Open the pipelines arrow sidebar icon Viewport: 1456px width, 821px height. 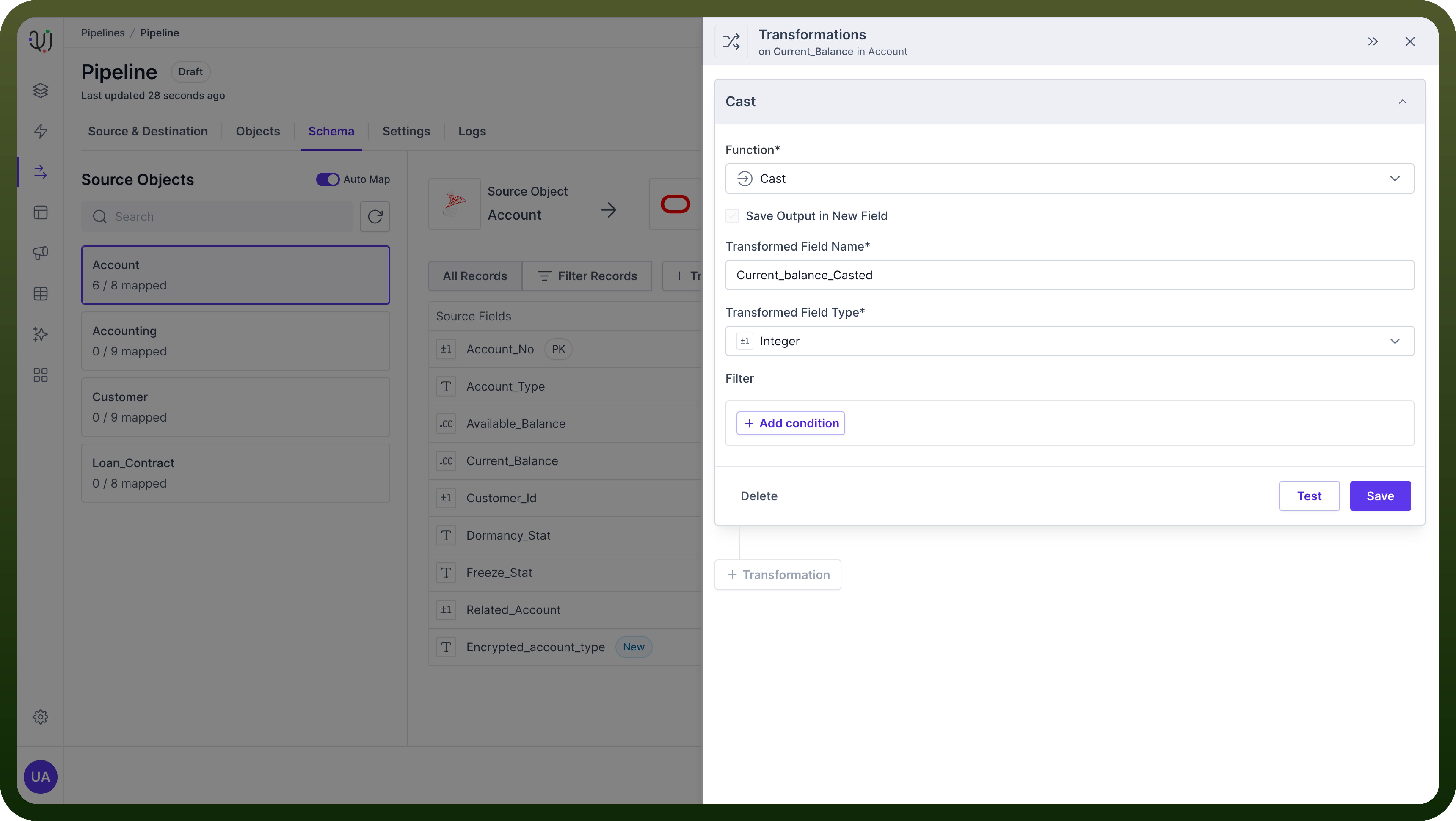point(40,172)
